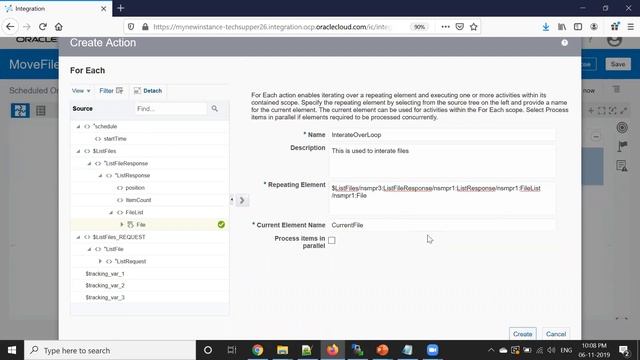The width and height of the screenshot is (640, 360).
Task: Switch to list view icon
Action: (x=41, y=110)
